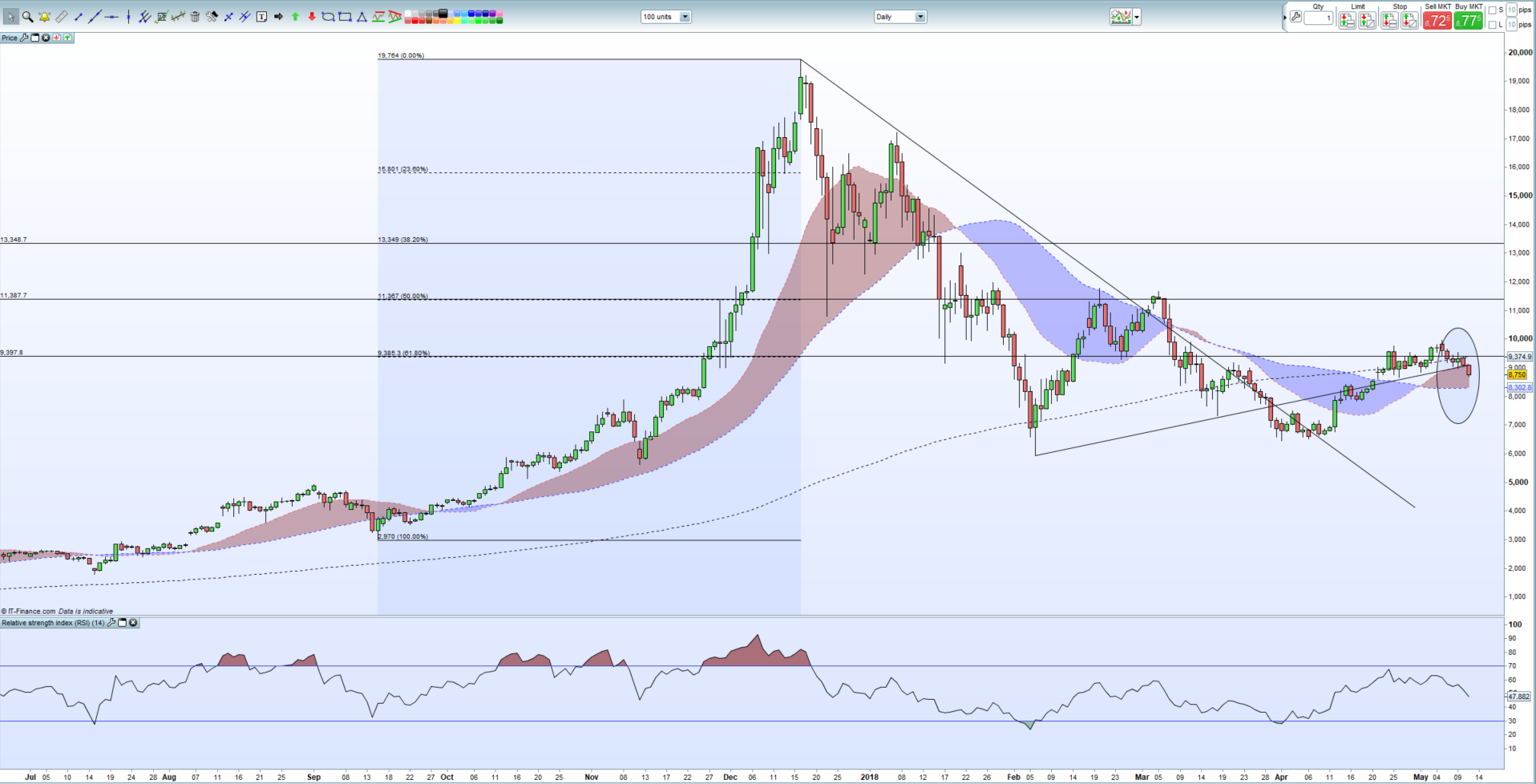Viewport: 1536px width, 784px height.
Task: Click the Fibonacci label 2,970 (100.00%)
Action: 402,536
